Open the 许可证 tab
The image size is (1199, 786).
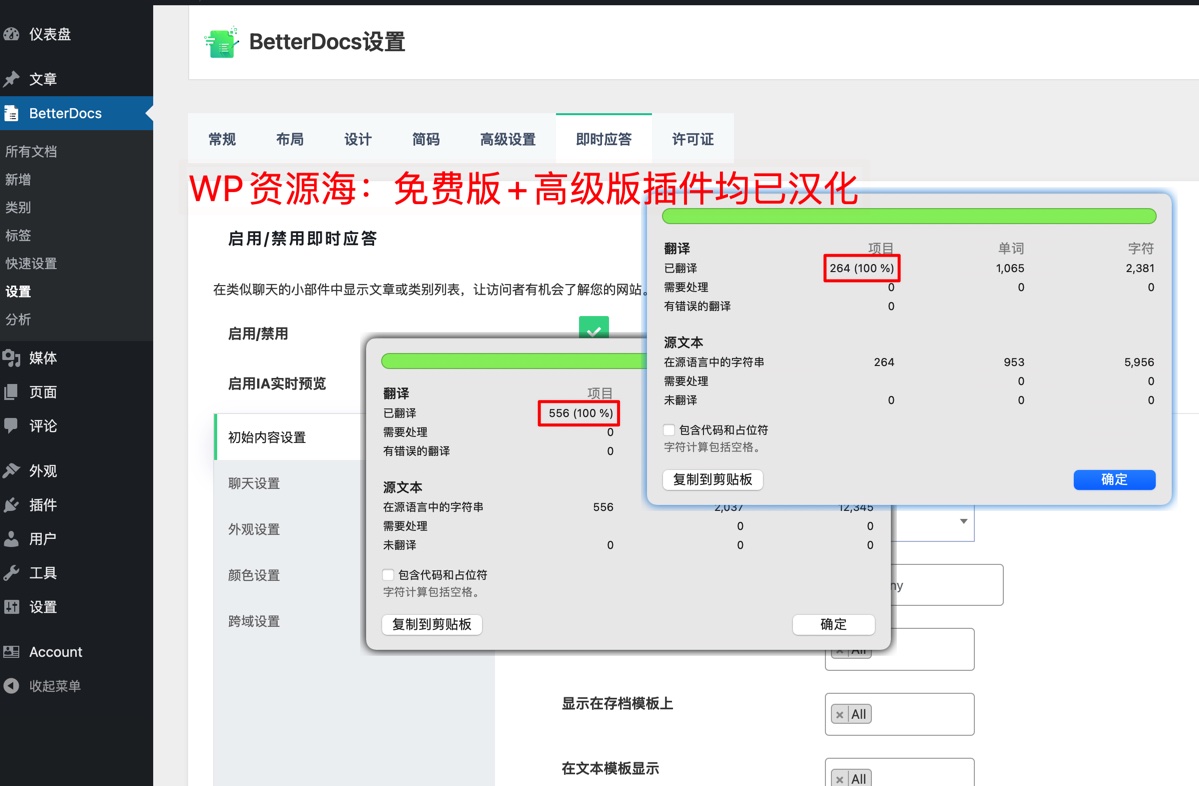pyautogui.click(x=693, y=139)
